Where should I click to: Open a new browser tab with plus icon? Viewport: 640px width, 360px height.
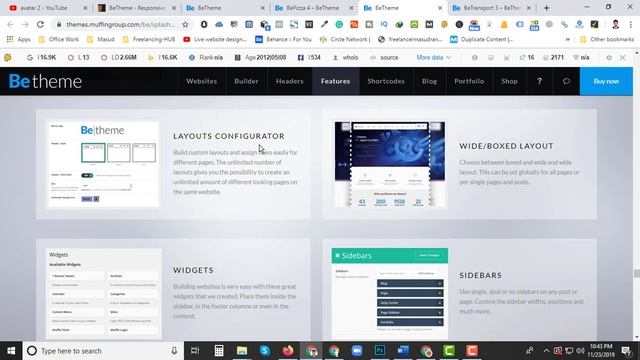point(547,8)
